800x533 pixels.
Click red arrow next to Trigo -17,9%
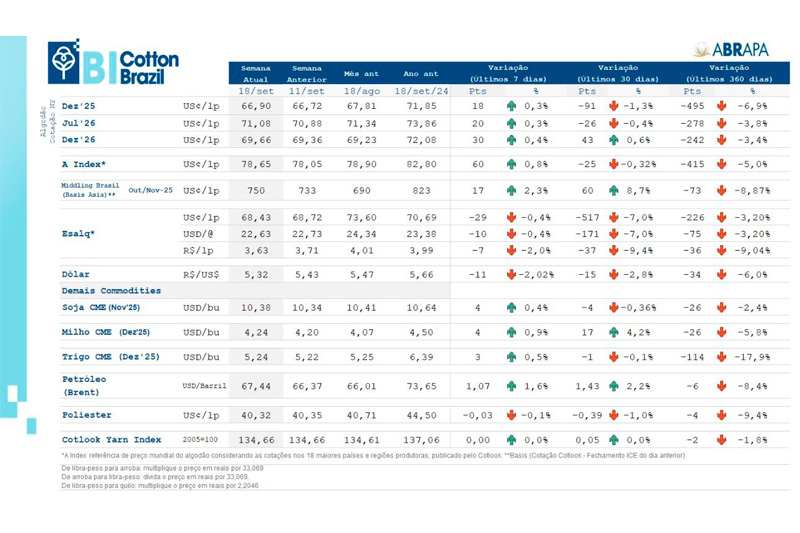pos(721,356)
